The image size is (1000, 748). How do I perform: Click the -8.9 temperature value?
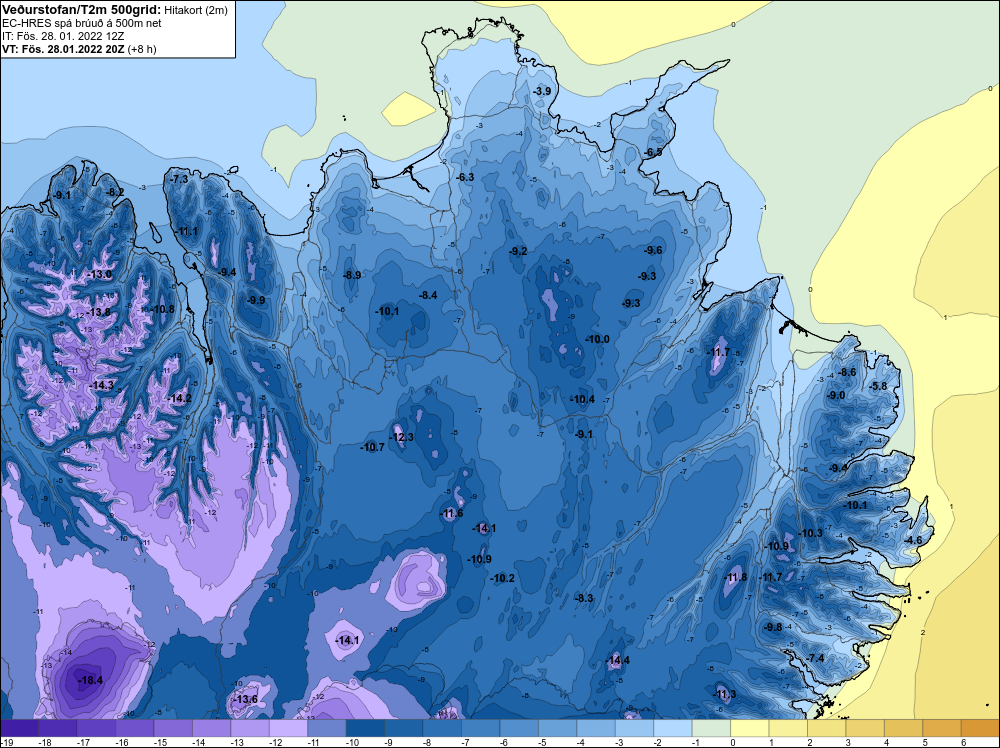click(x=352, y=275)
